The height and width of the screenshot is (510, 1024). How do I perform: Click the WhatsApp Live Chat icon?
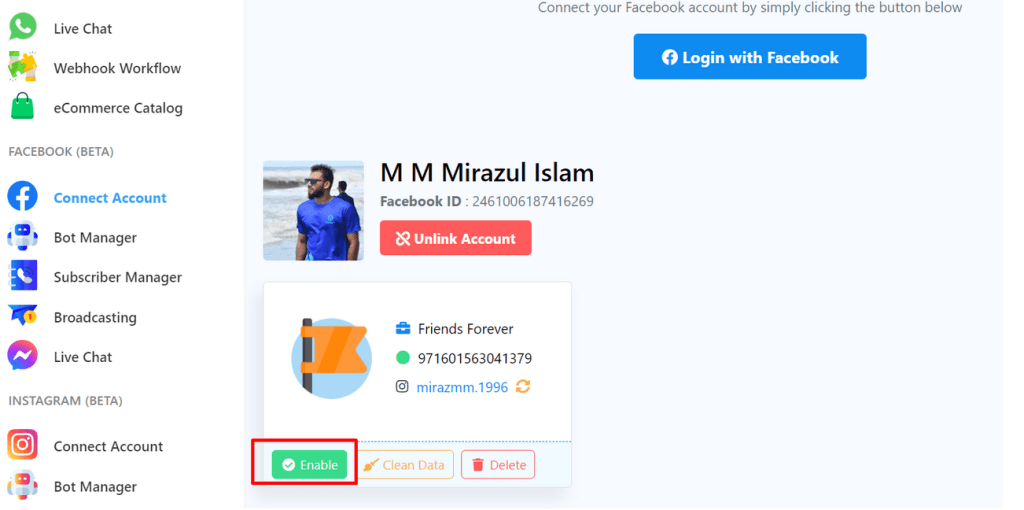[x=22, y=27]
